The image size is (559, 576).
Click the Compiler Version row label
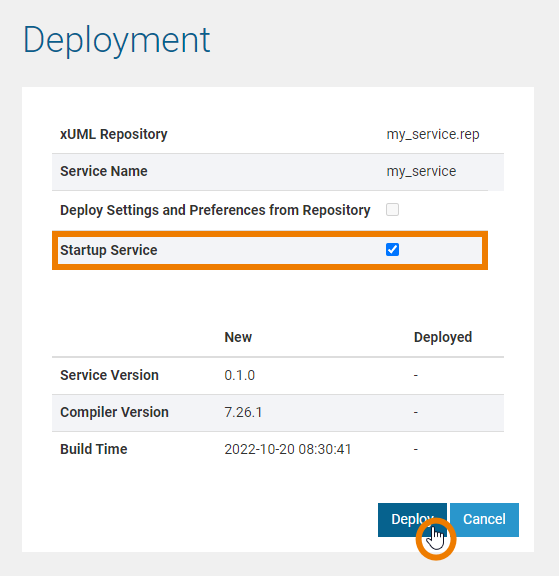(114, 412)
